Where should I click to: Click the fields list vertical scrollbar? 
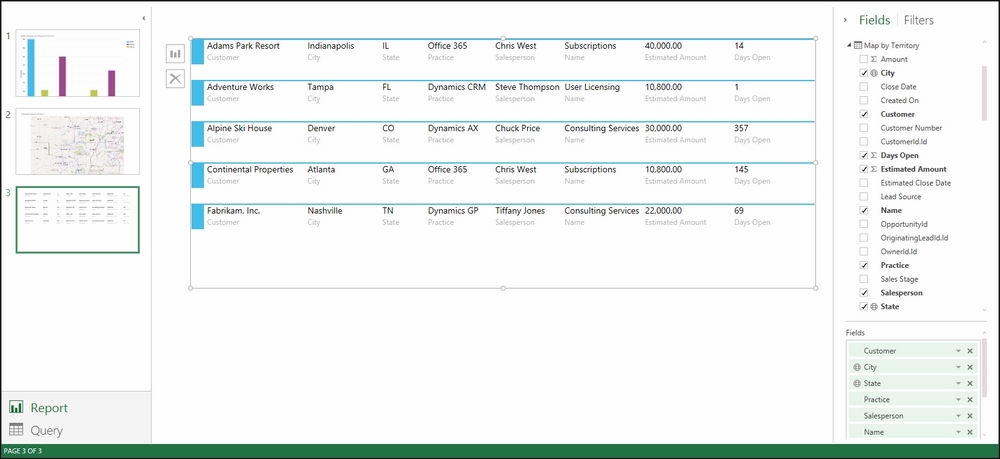983,92
